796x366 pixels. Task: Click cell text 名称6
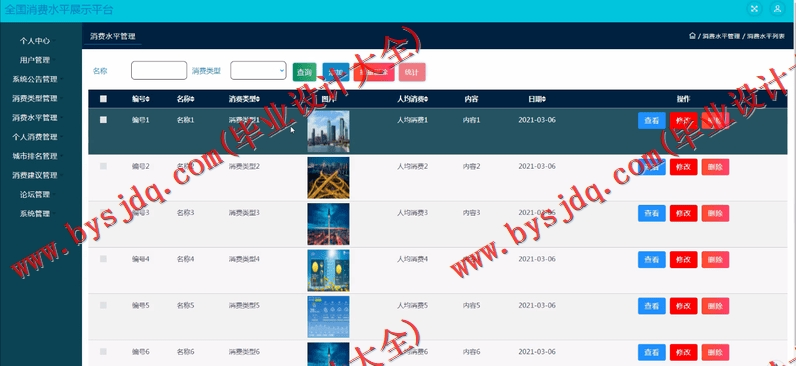[185, 352]
